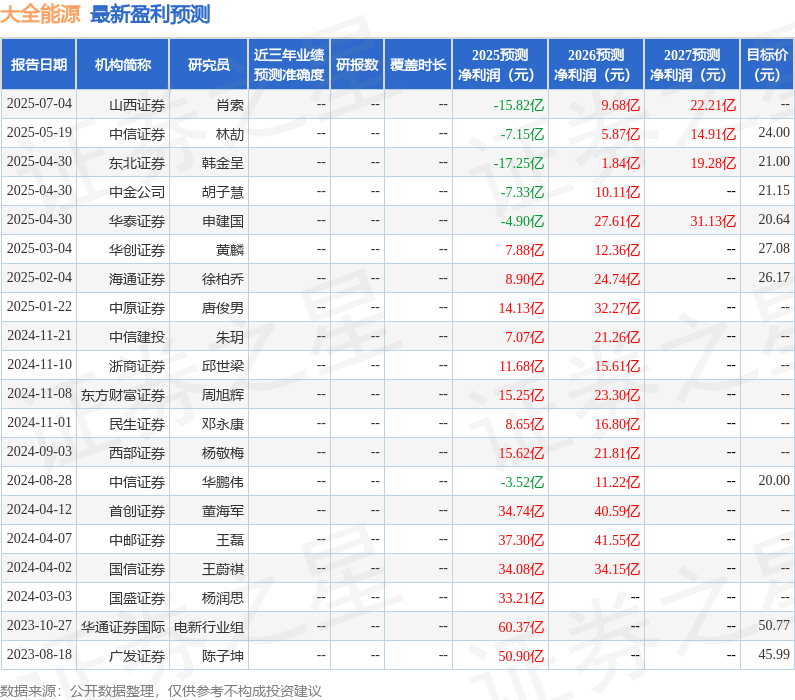Click the 近三年业绩预测准确度 column header
The image size is (795, 700).
[x=288, y=64]
